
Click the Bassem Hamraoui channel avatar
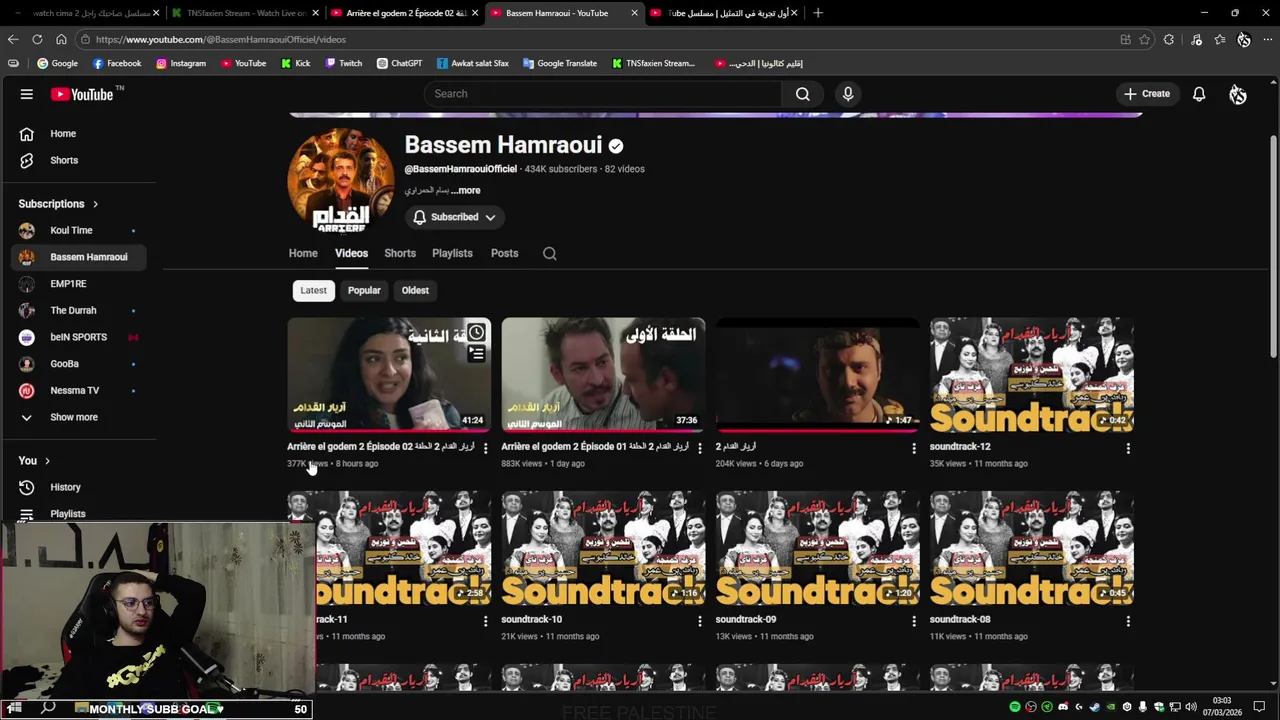[341, 181]
